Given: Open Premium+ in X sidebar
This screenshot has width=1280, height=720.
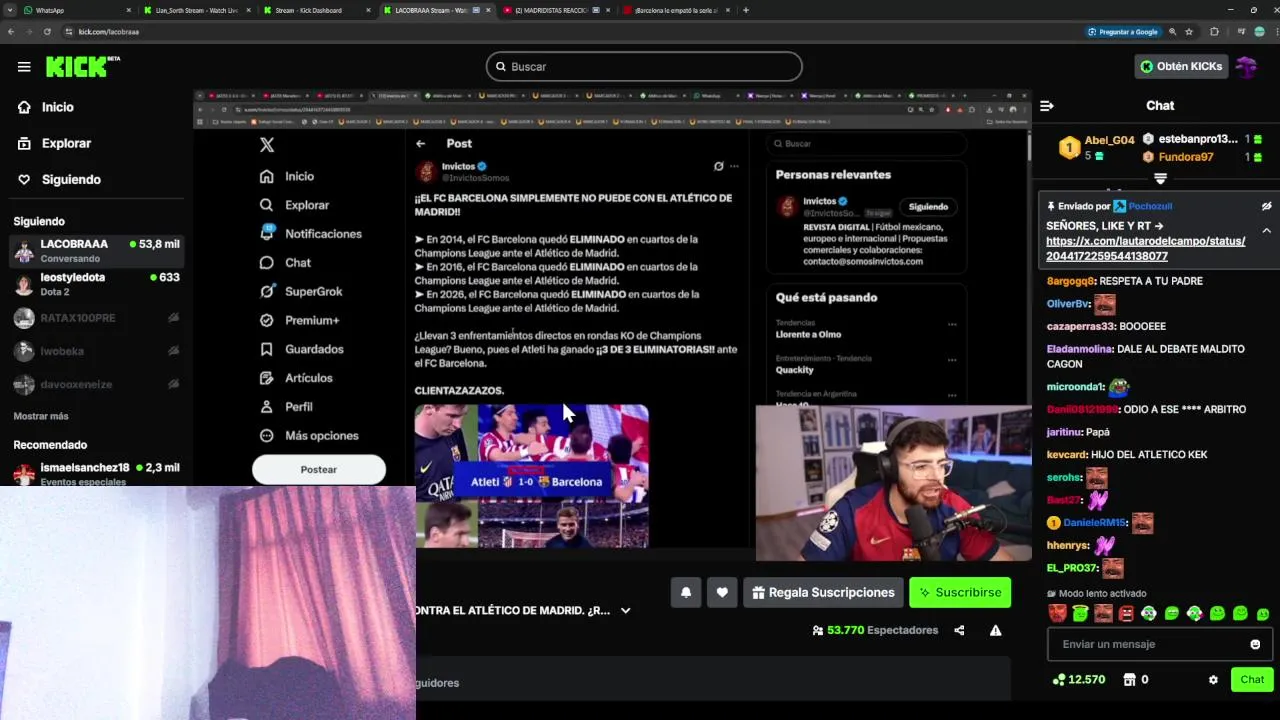Looking at the screenshot, I should coord(300,321).
